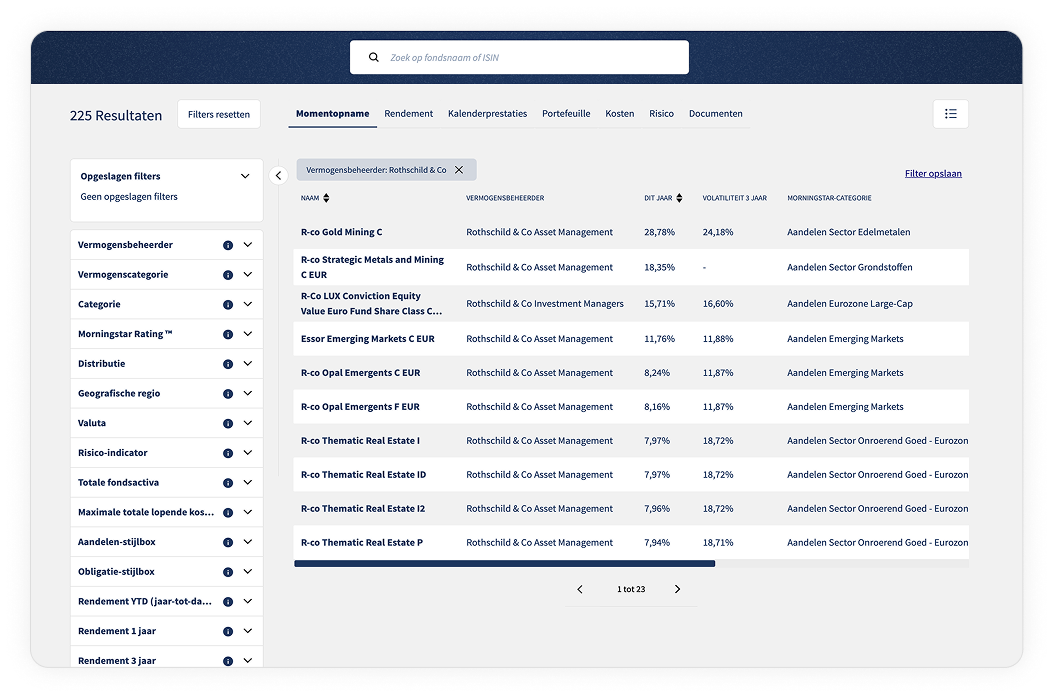The image size is (1054, 698).
Task: Click the Filter opslaan link
Action: [x=932, y=173]
